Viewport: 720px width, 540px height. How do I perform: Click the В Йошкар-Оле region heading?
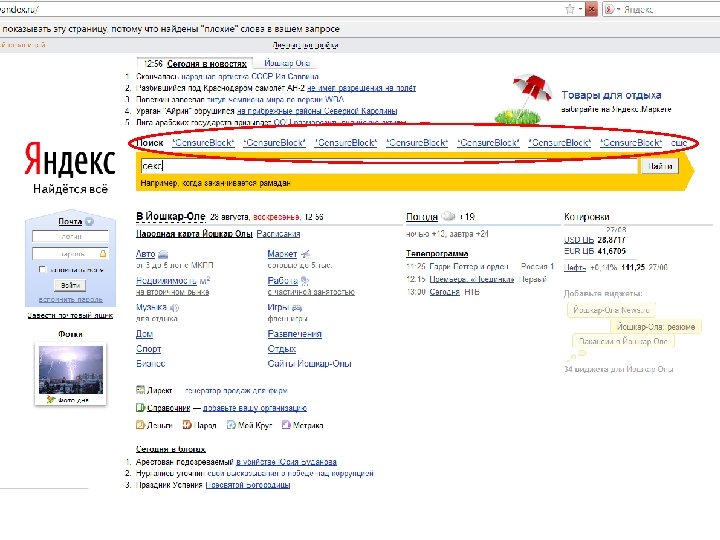(x=171, y=216)
